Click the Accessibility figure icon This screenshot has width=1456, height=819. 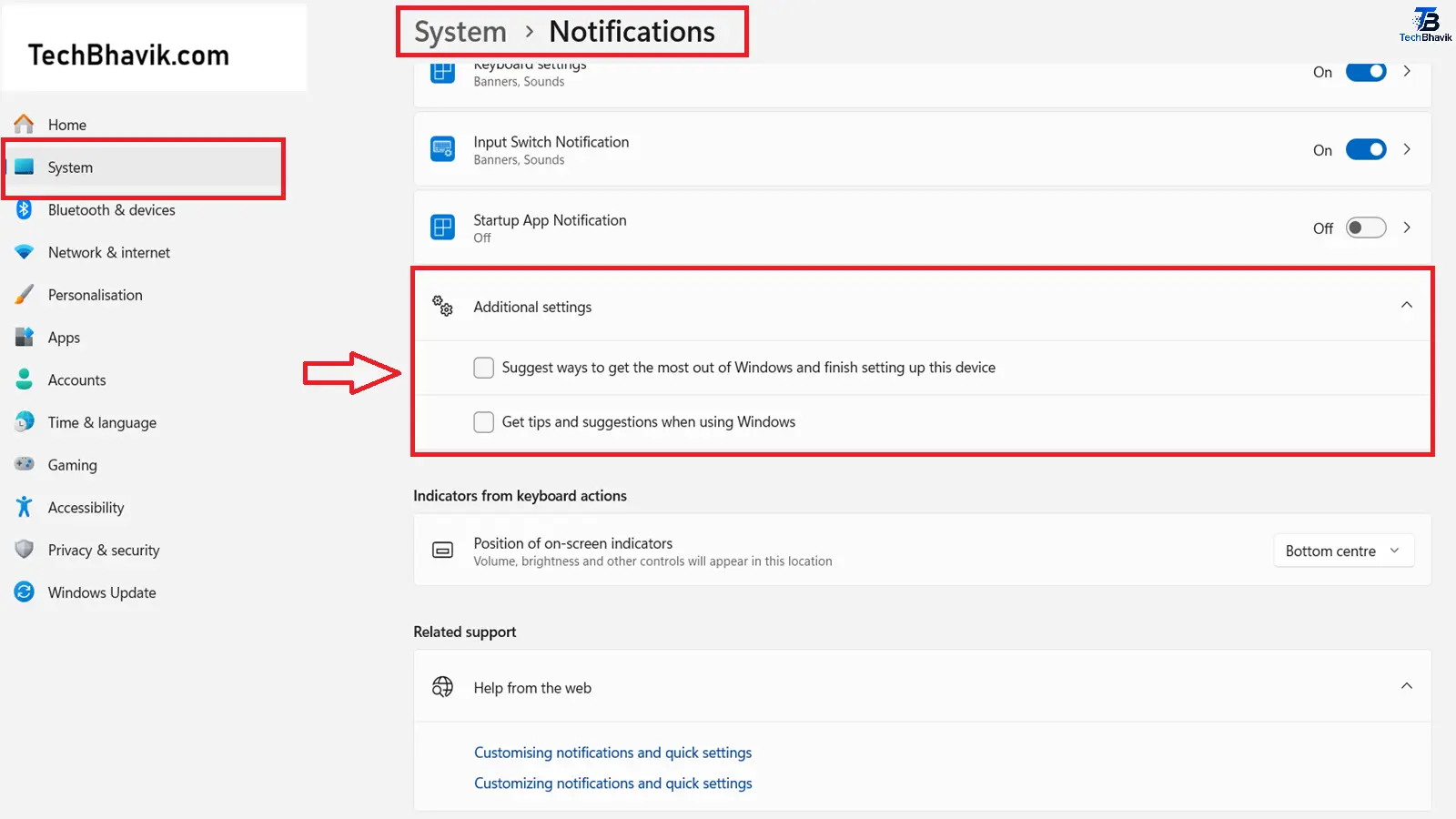pyautogui.click(x=25, y=507)
